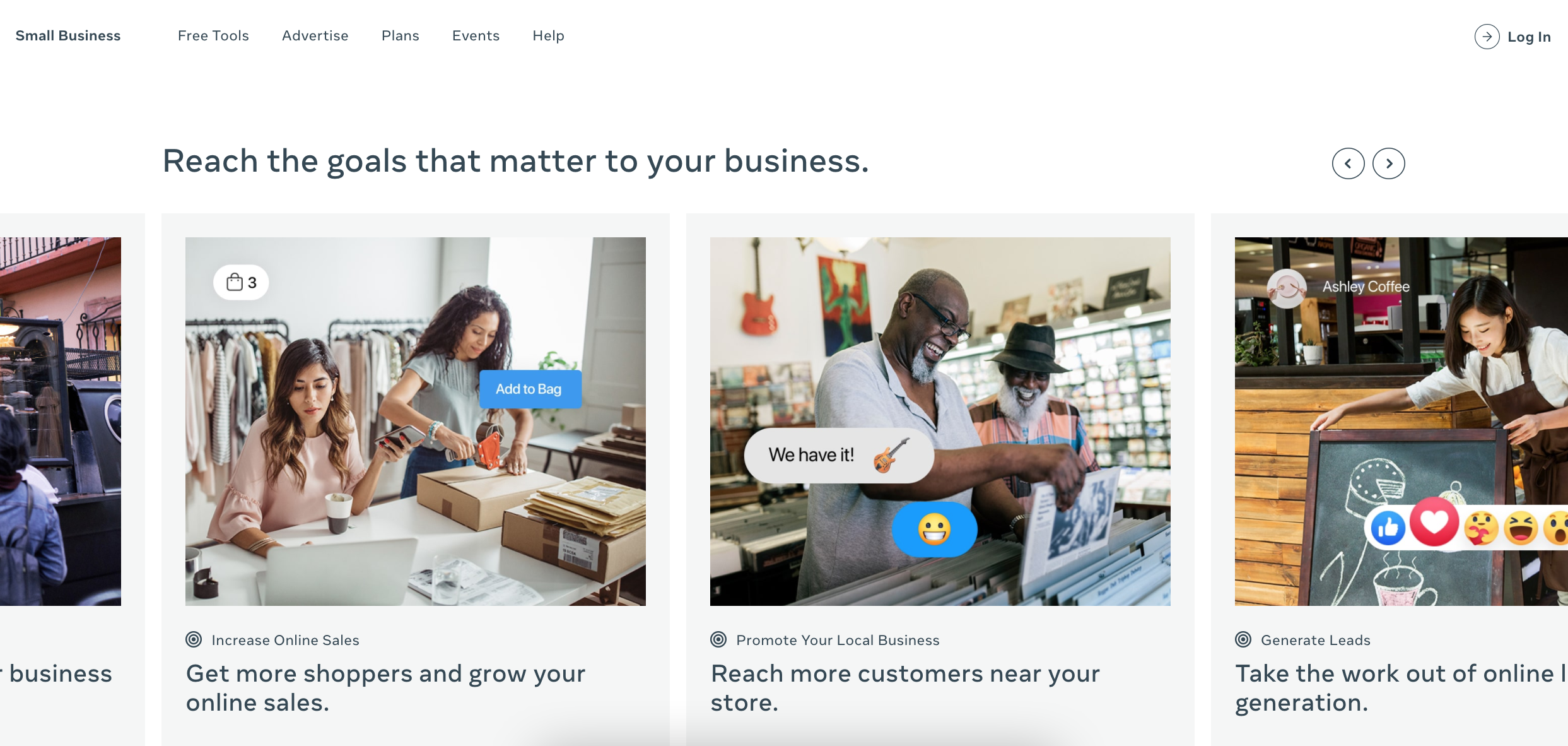The height and width of the screenshot is (746, 1568).
Task: Click the Small Business home link
Action: pos(68,36)
